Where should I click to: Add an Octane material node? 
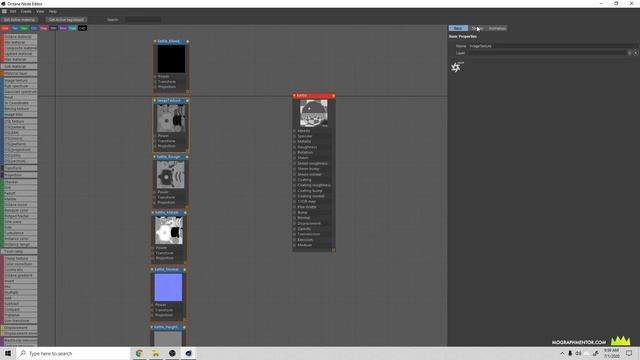[x=19, y=36]
